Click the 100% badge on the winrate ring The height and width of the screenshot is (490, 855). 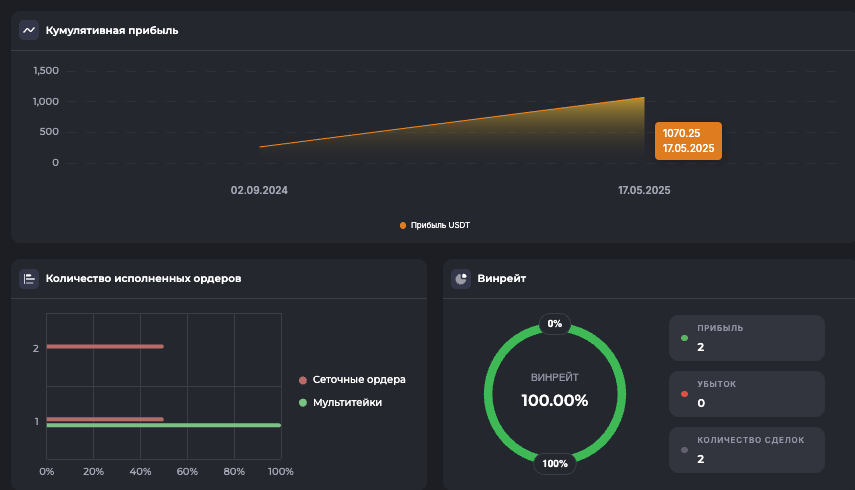click(554, 463)
